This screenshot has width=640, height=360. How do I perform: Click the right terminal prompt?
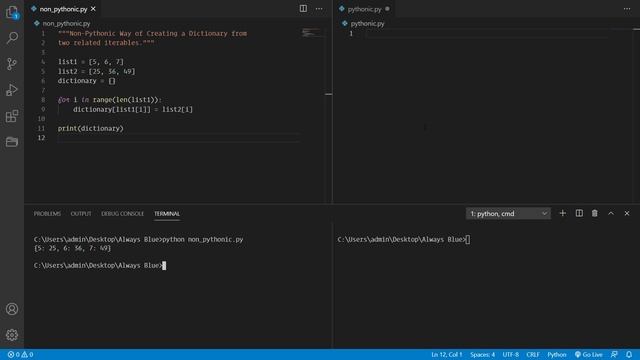[x=404, y=240]
